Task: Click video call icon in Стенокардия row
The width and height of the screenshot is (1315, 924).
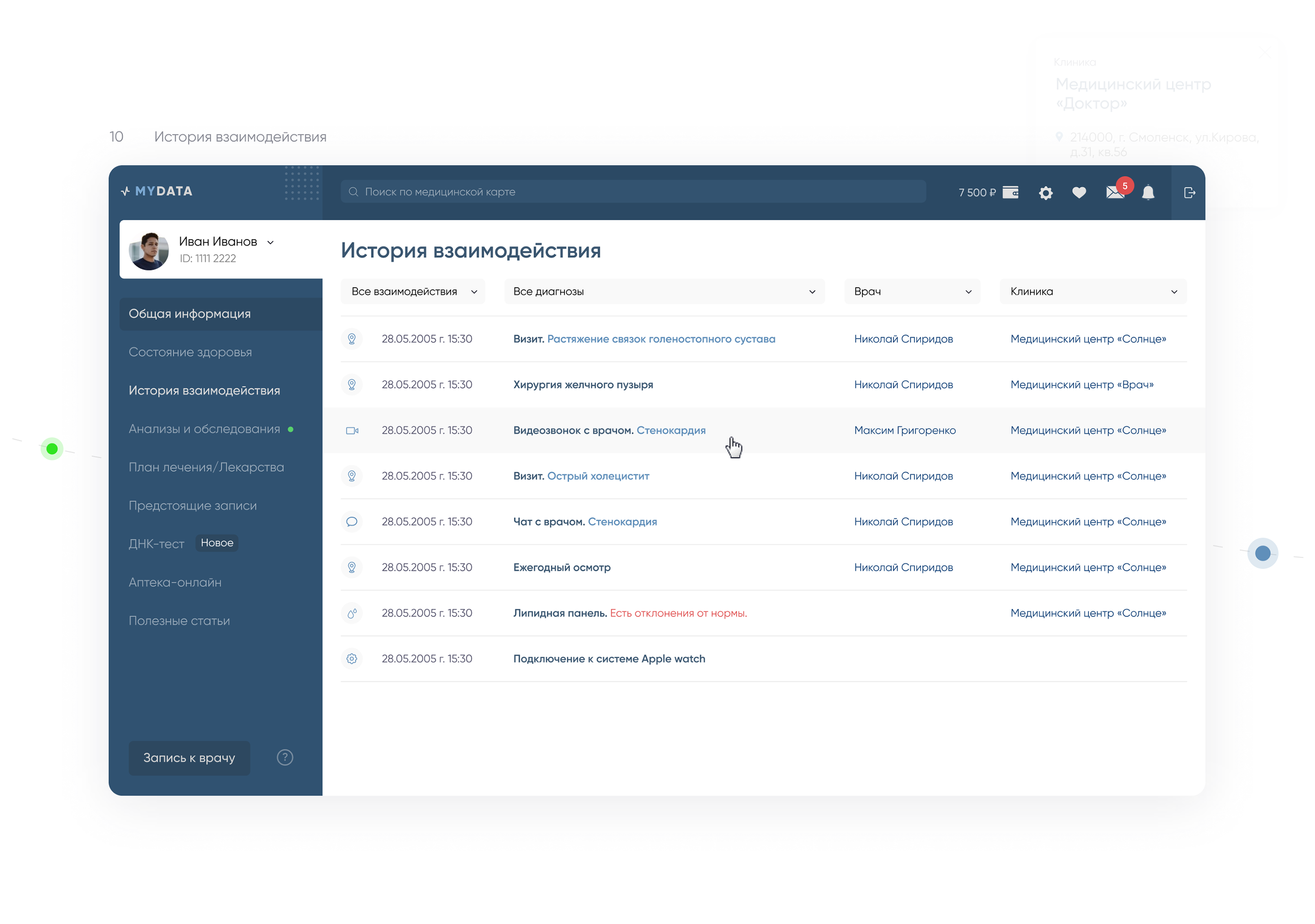Action: [x=352, y=431]
